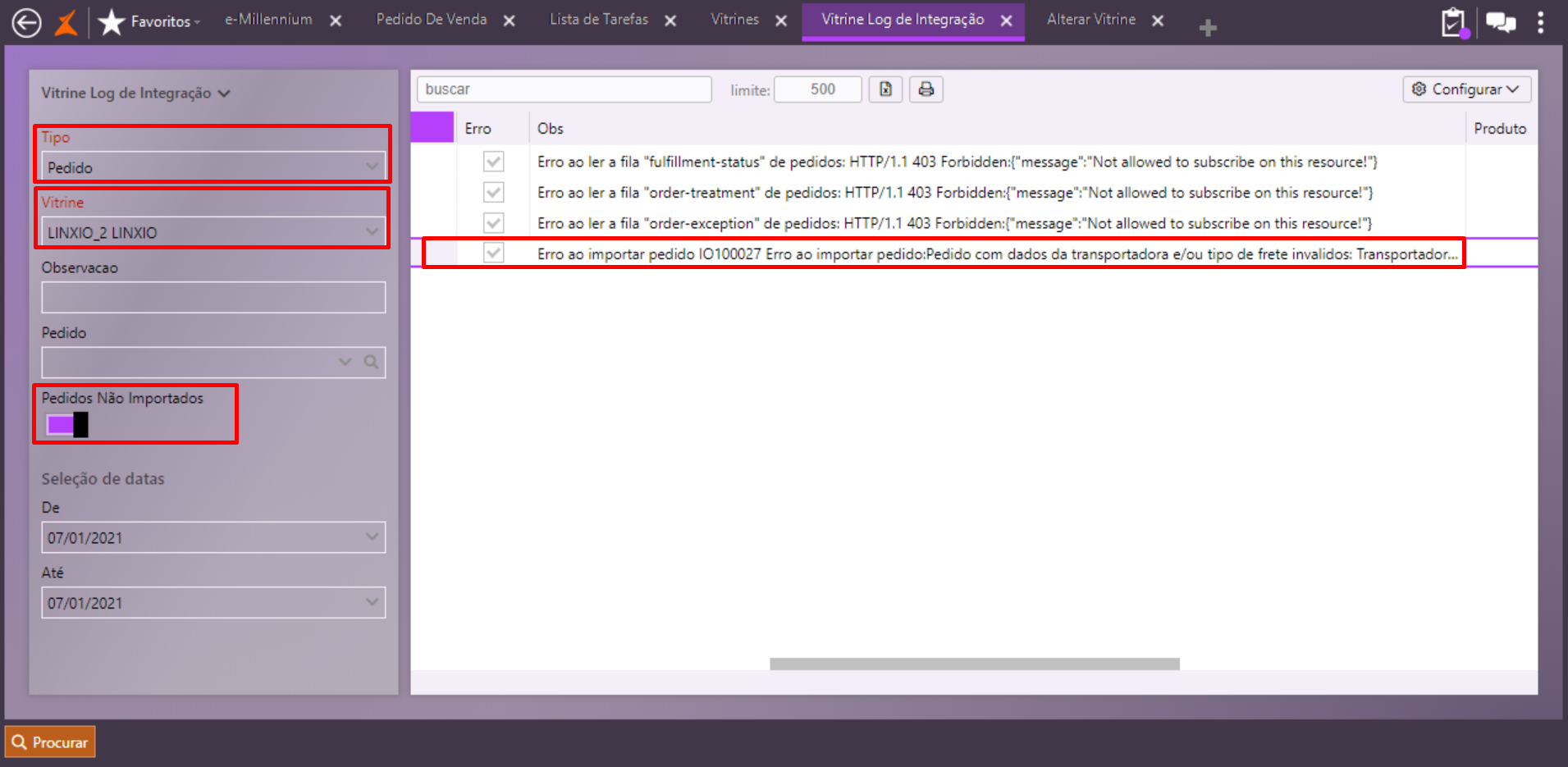Open the chat messages icon
Screen dimensions: 1568x767
point(1501,22)
